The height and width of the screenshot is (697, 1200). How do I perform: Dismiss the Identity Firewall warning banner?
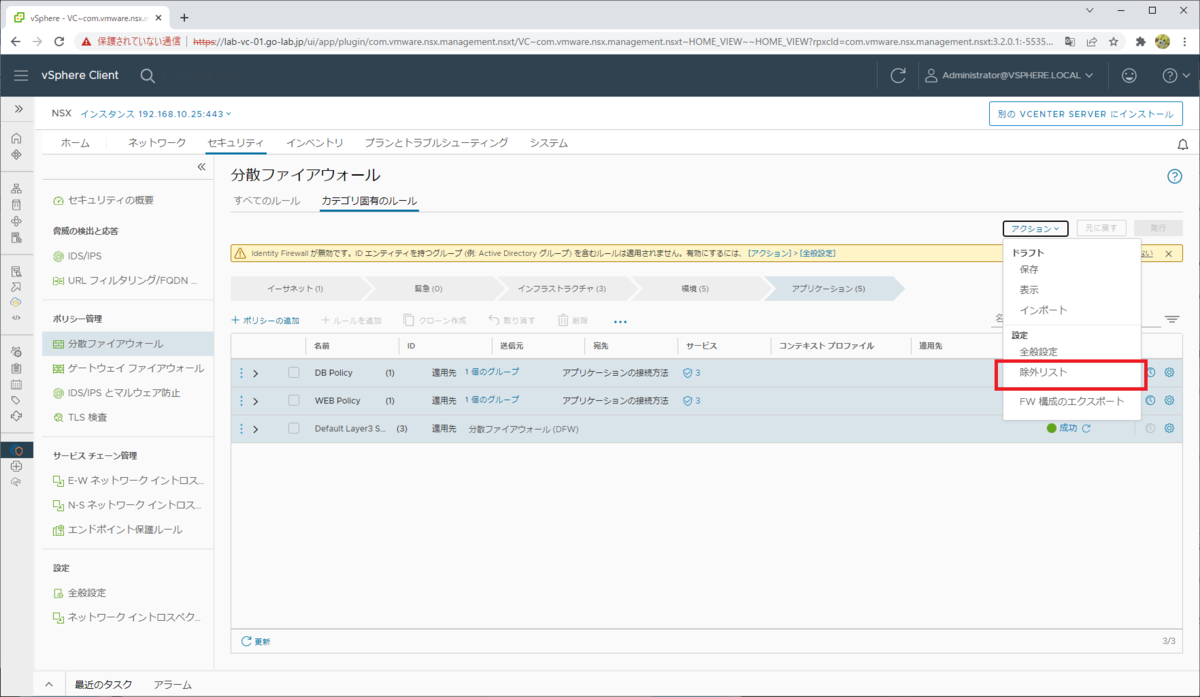click(x=1168, y=254)
